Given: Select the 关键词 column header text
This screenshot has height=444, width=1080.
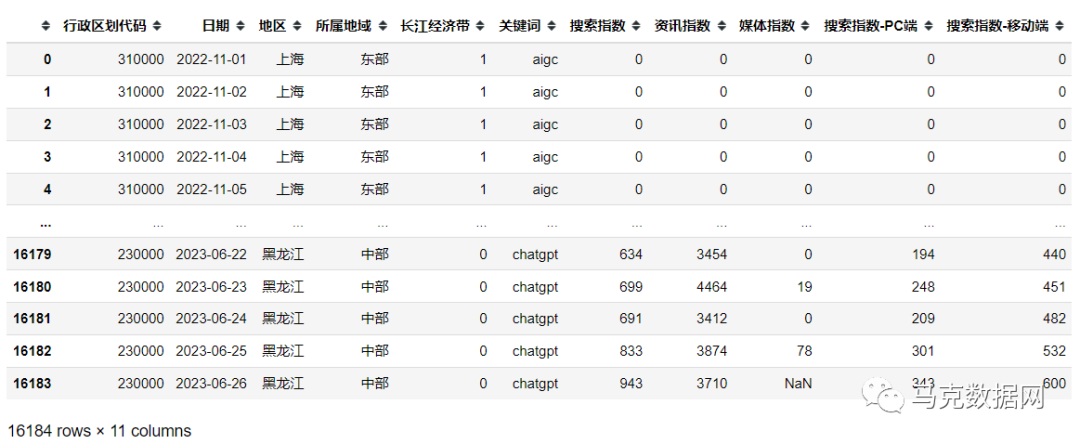Looking at the screenshot, I should point(521,26).
